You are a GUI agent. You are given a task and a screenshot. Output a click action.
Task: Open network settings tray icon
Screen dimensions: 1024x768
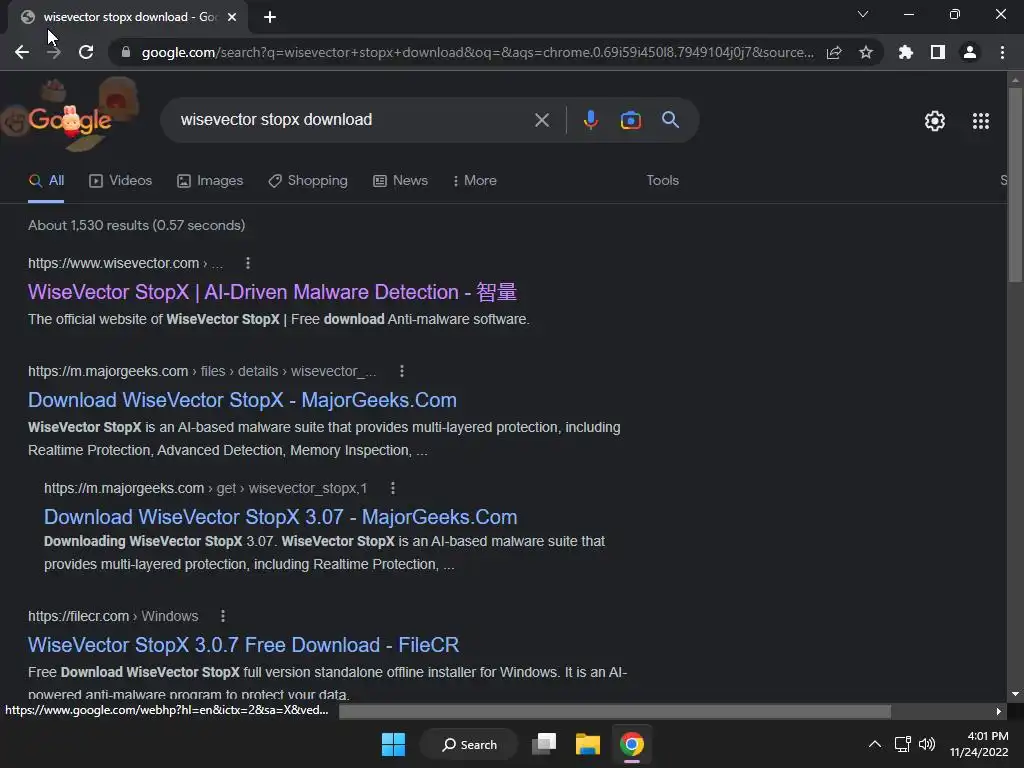(x=903, y=744)
